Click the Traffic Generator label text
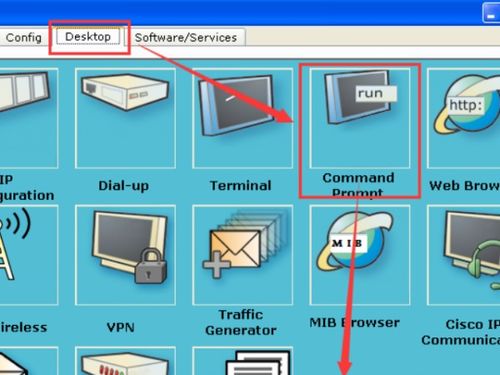Screen dimensions: 500x375 241,322
